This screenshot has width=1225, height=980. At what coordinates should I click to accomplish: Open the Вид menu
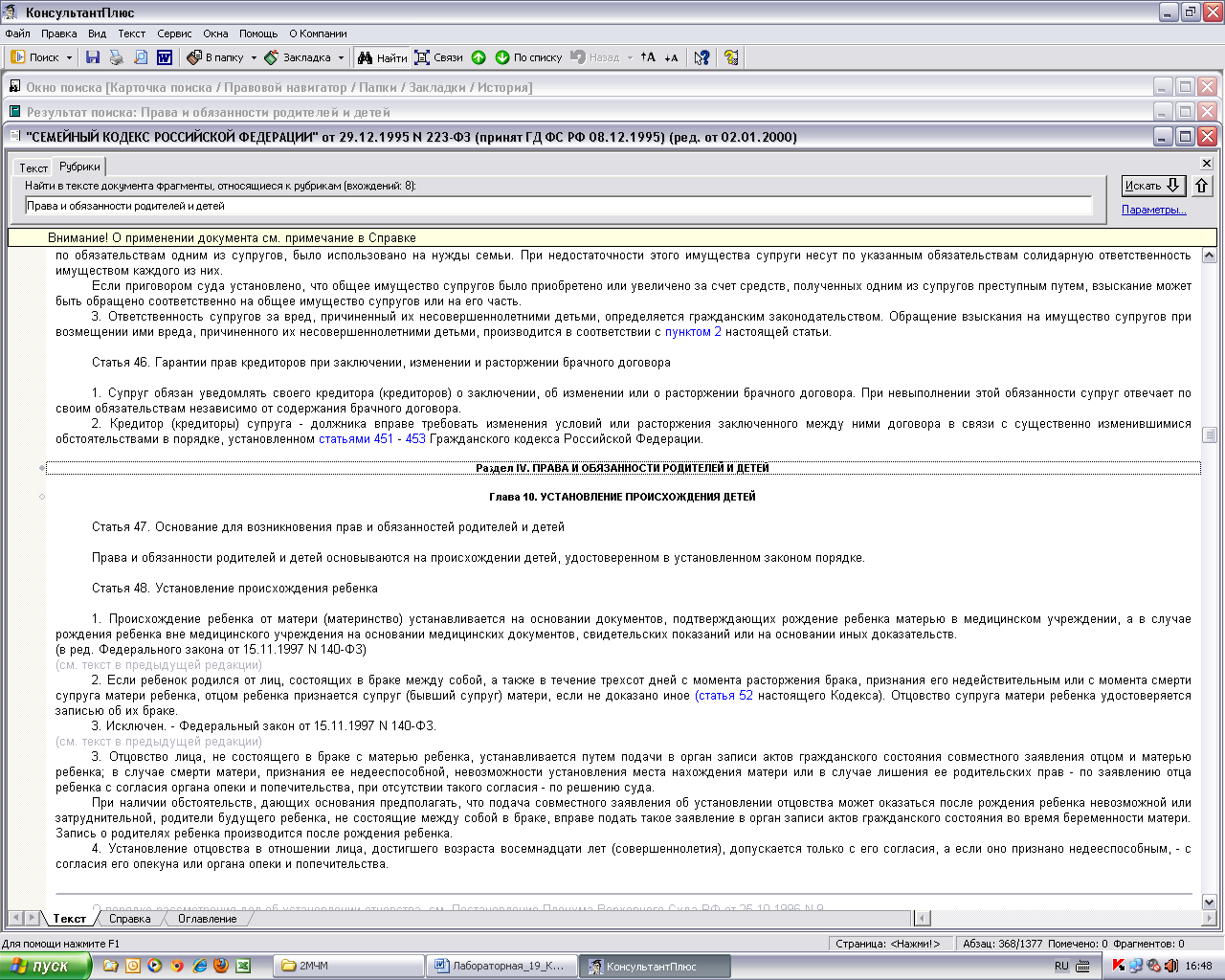coord(97,33)
